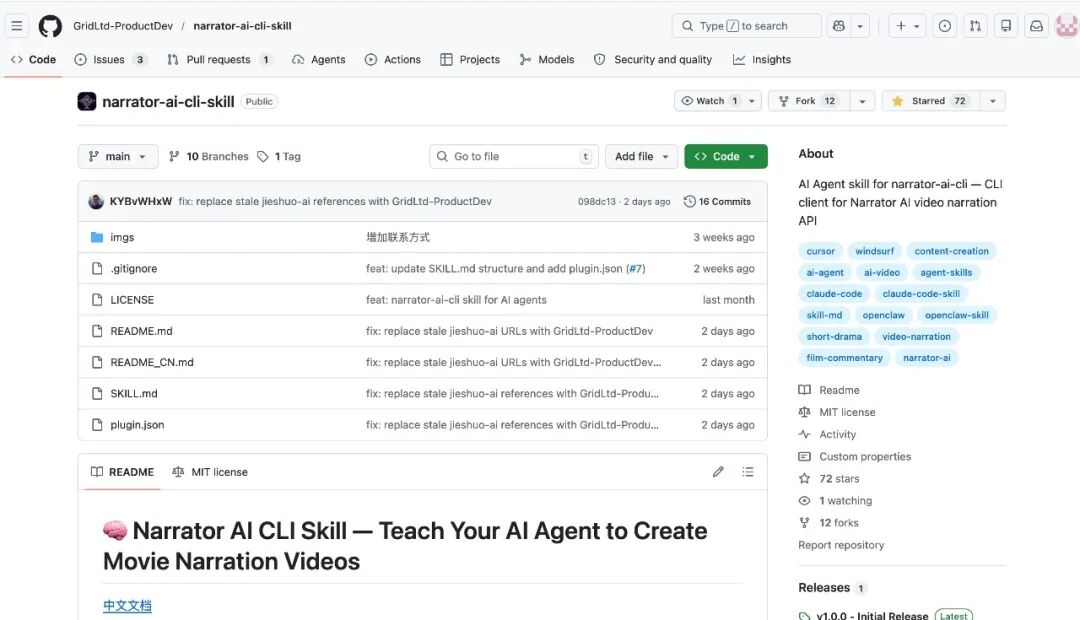Open the README.md file

pos(141,331)
